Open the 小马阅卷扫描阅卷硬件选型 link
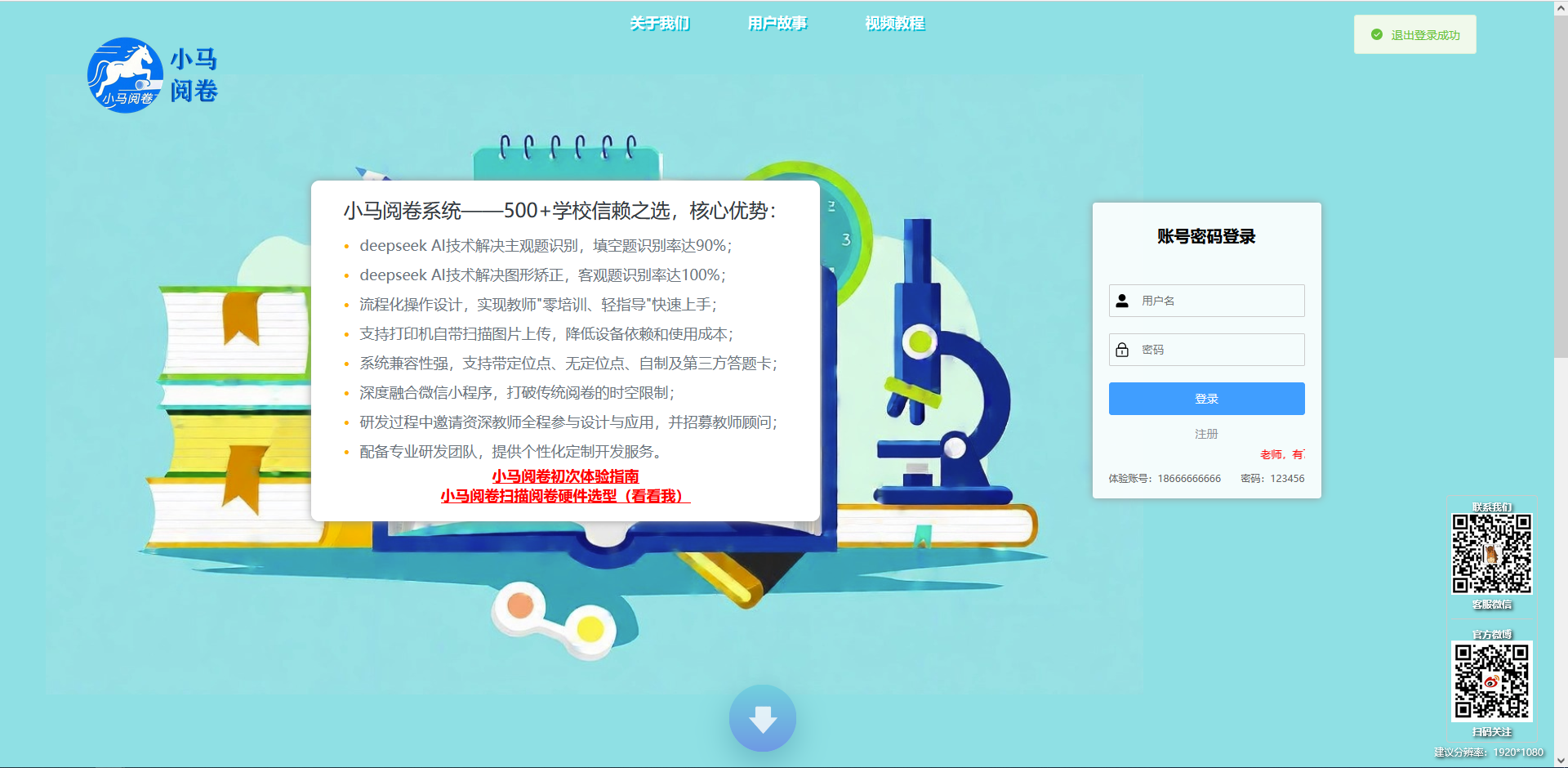Viewport: 1568px width, 768px height. (565, 496)
